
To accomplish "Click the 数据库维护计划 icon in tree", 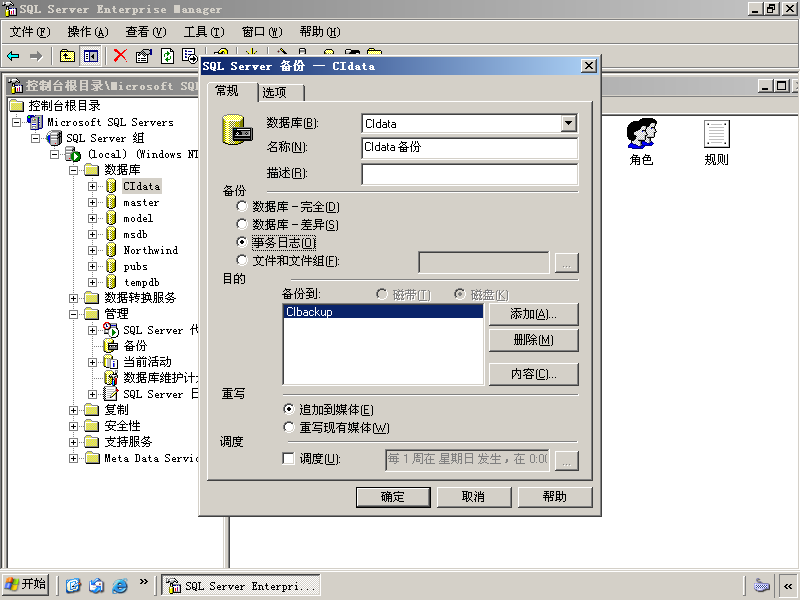I will (x=111, y=378).
